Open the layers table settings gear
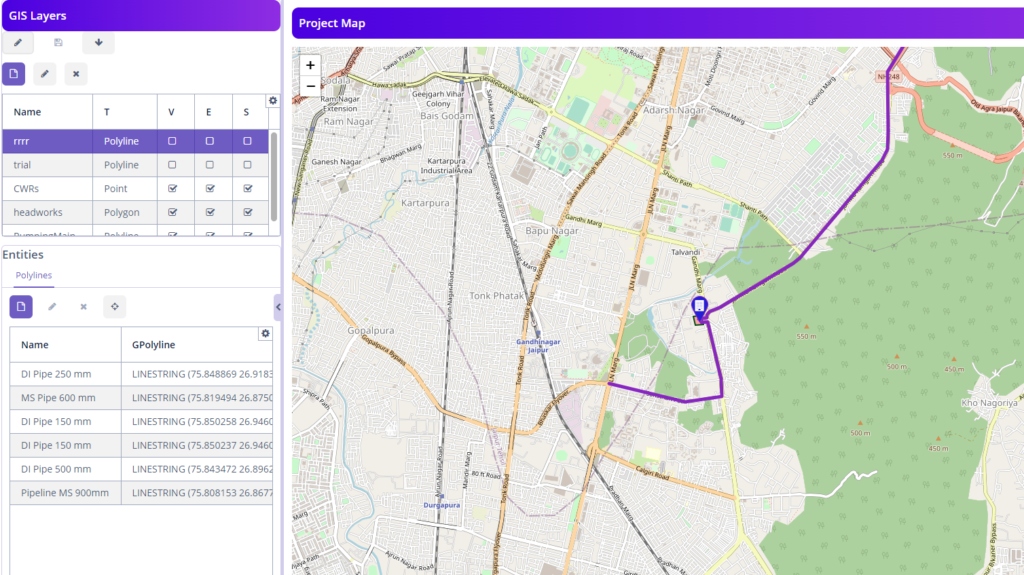This screenshot has height=575, width=1024. 272,101
